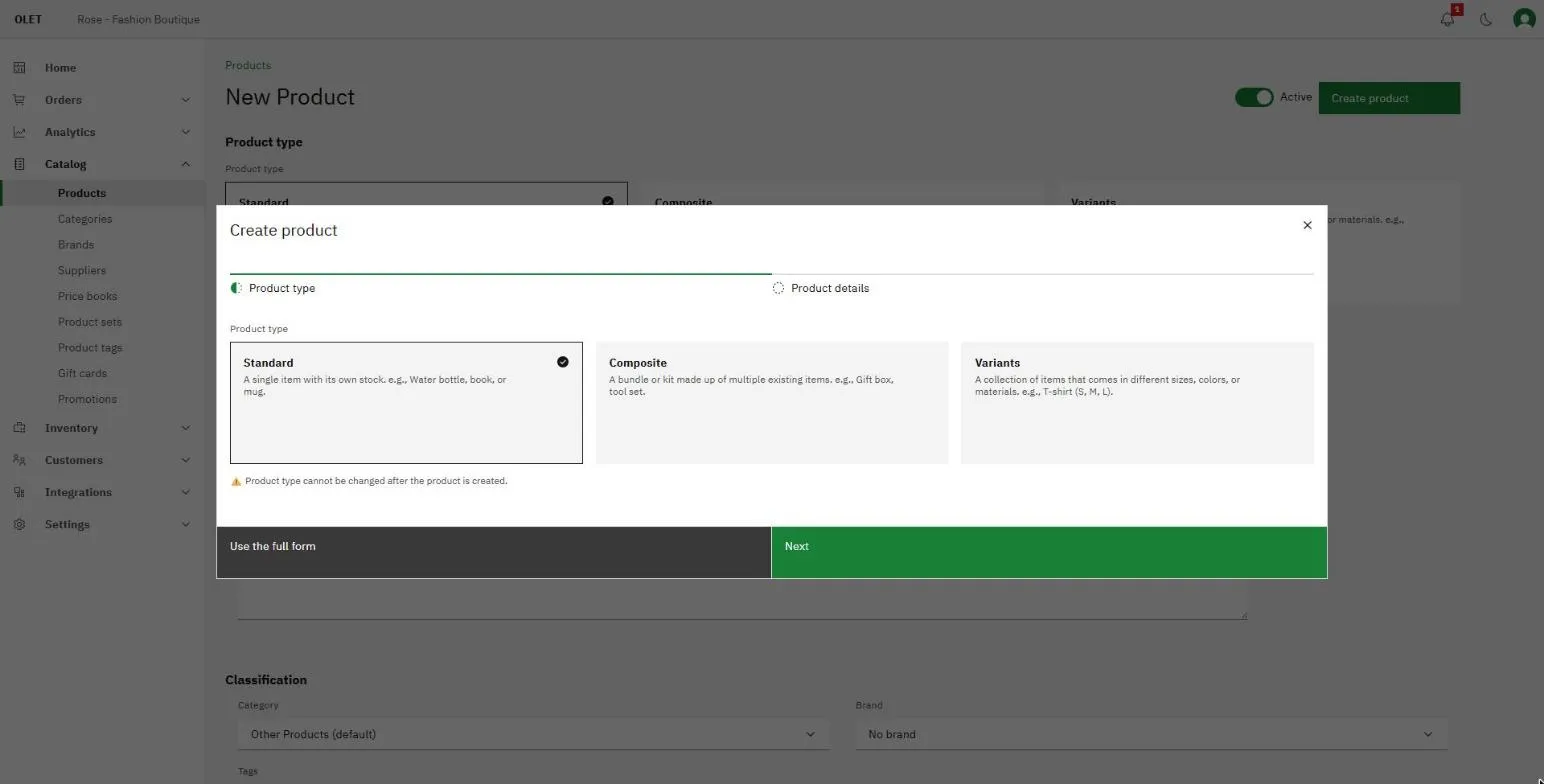Screen dimensions: 1544x784
Task: Open Product sets in the sidebar
Action: (90, 322)
